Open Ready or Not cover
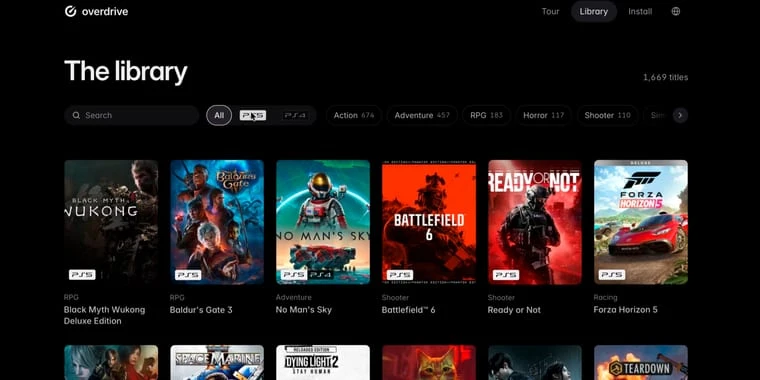 (535, 222)
